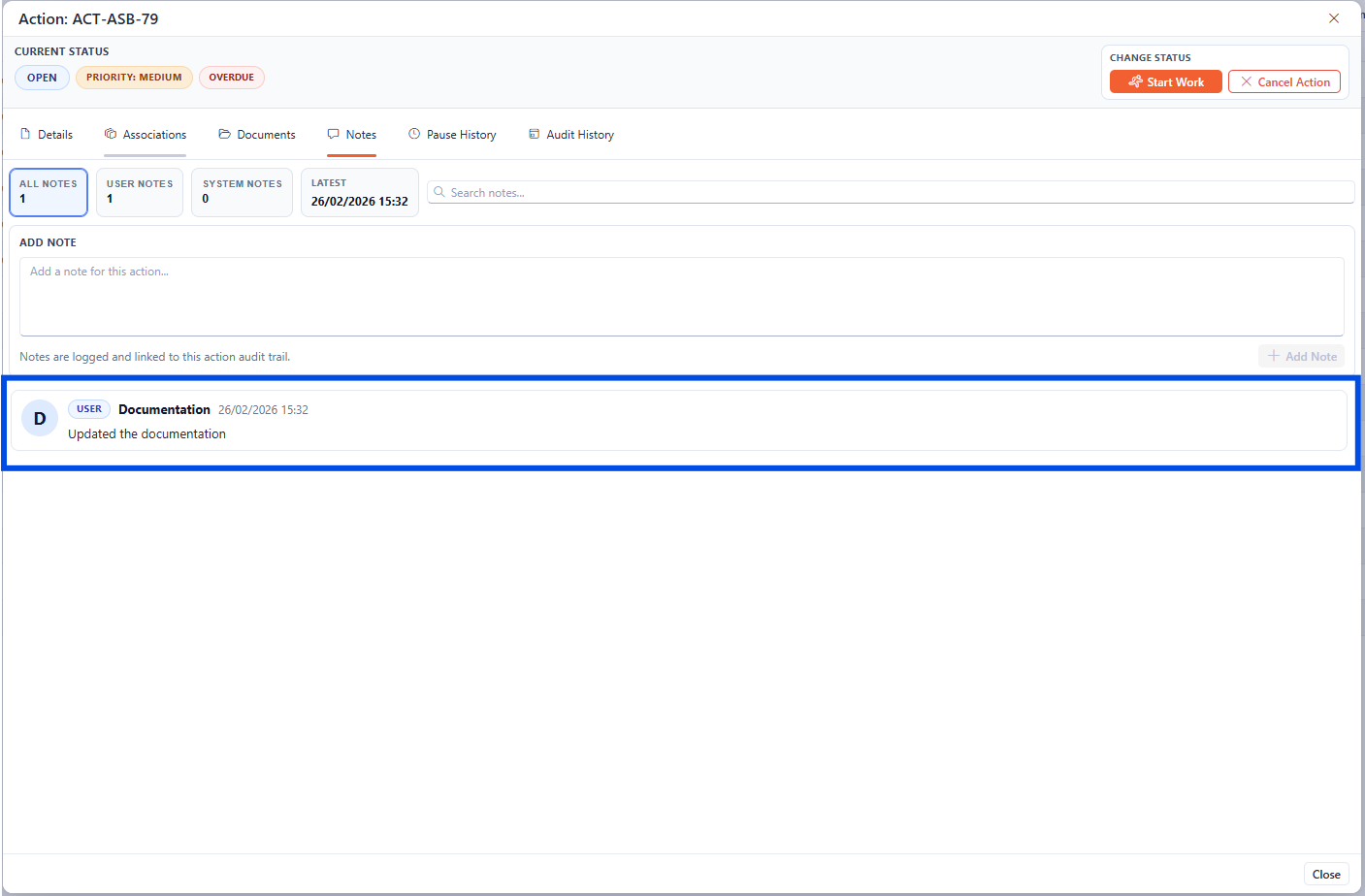
Task: Click the Start Work button
Action: point(1165,82)
